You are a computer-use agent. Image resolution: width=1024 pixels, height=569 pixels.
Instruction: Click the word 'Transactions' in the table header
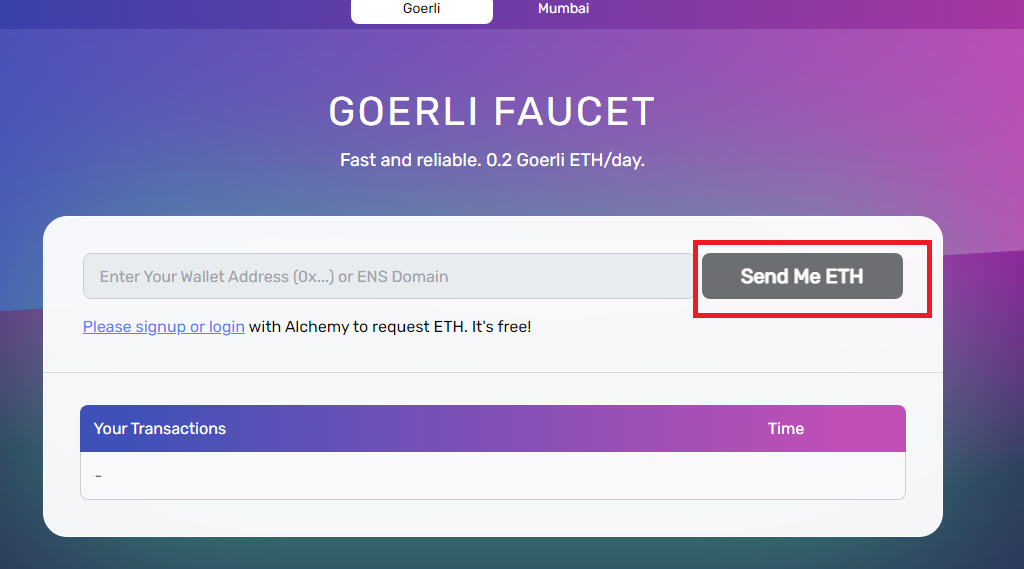pos(178,429)
